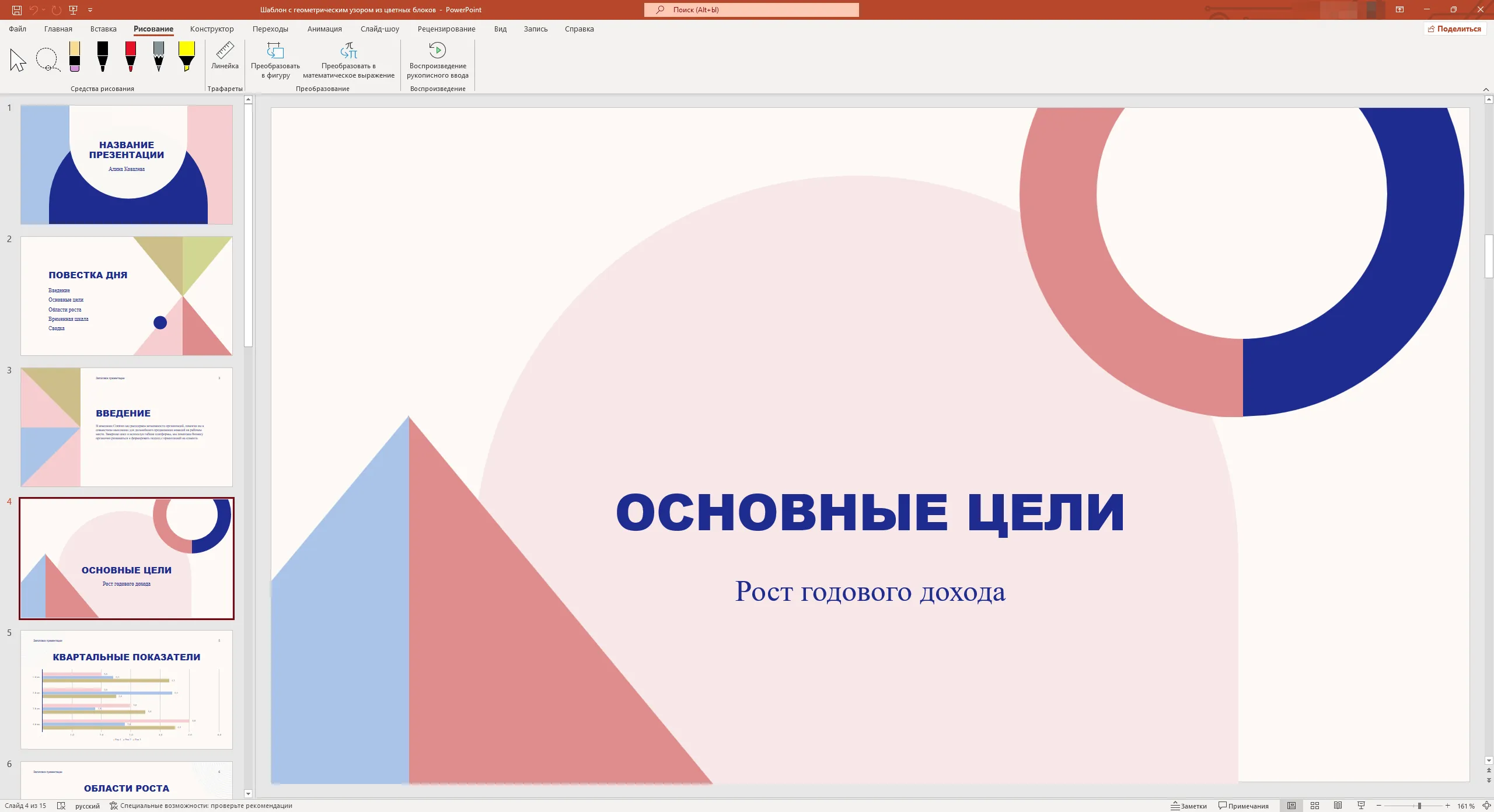This screenshot has height=812, width=1494.
Task: Collapse the ribbon with the chevron
Action: coord(1486,89)
